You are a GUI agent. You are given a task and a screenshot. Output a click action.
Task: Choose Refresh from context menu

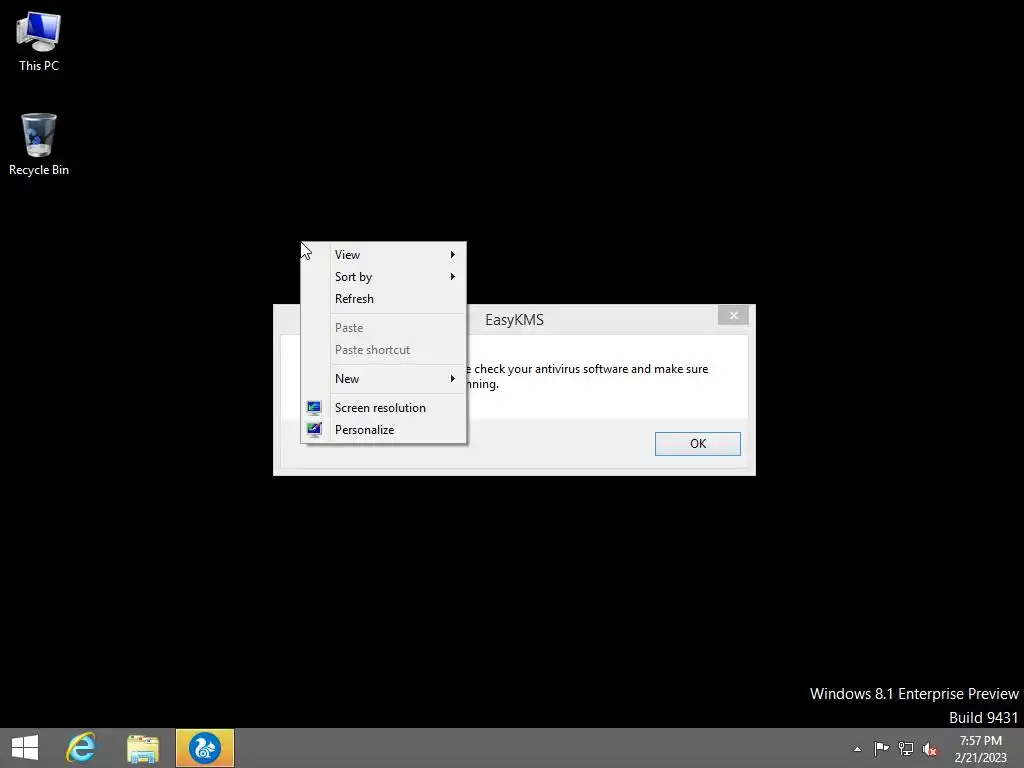383,299
